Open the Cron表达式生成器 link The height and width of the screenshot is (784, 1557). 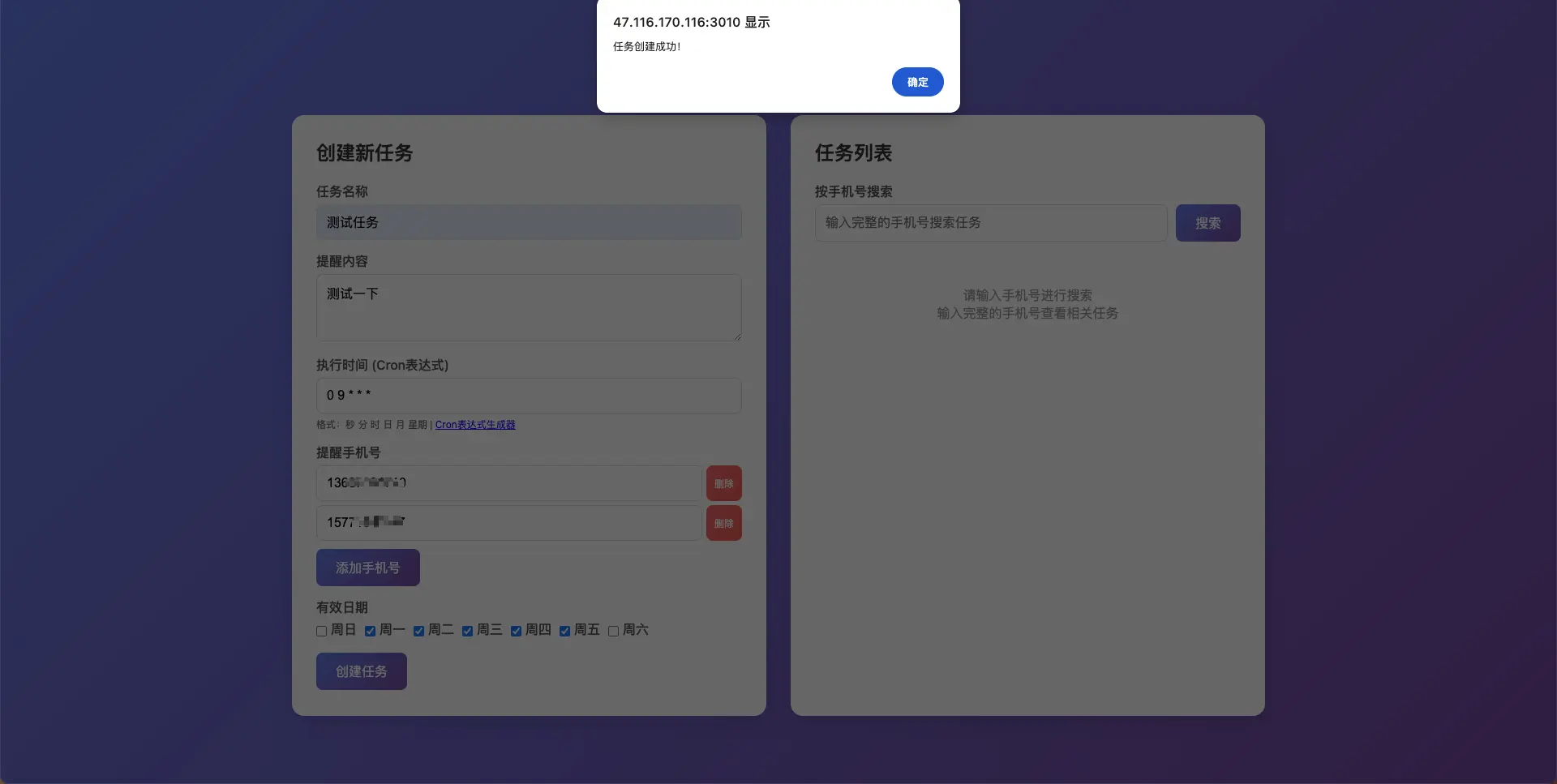click(x=475, y=425)
